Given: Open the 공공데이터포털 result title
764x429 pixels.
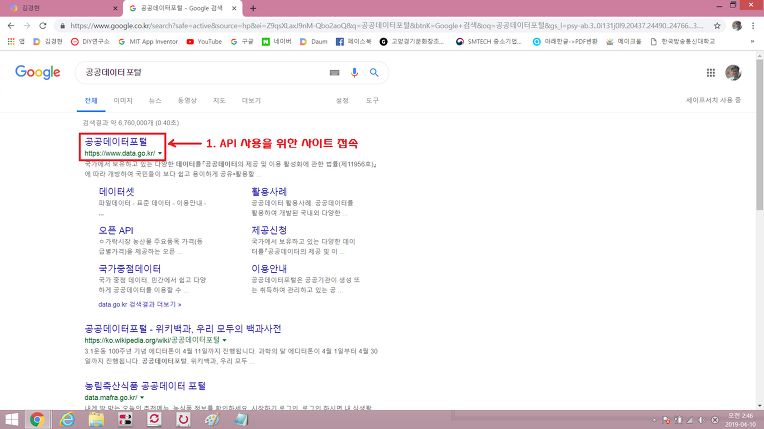Looking at the screenshot, I should 116,141.
